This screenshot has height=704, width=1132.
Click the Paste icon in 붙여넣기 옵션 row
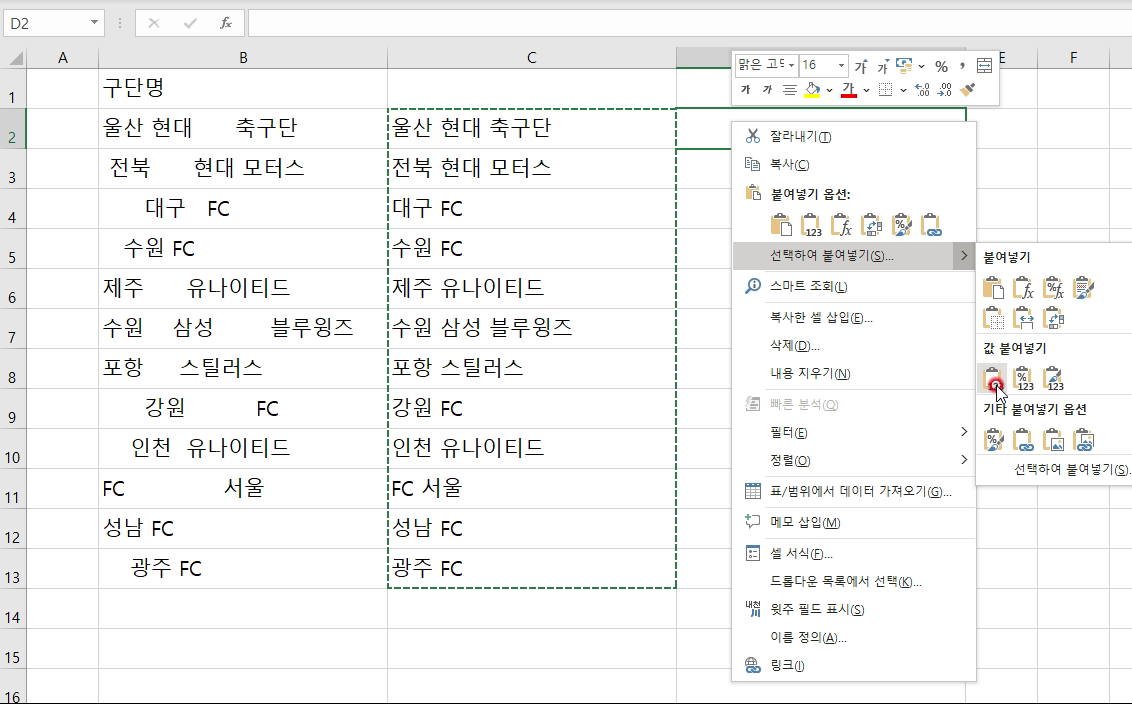tap(780, 225)
